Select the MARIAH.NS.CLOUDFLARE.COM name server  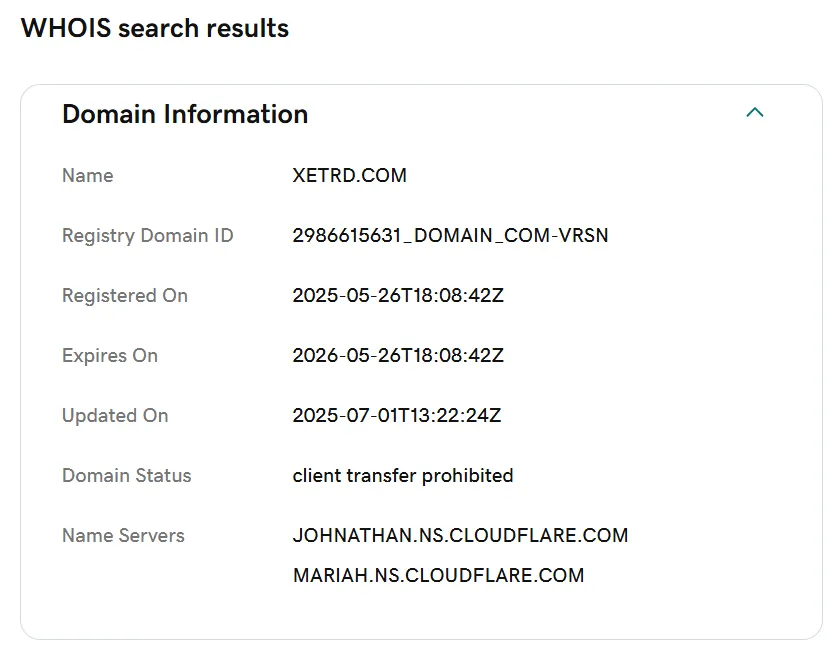(438, 576)
